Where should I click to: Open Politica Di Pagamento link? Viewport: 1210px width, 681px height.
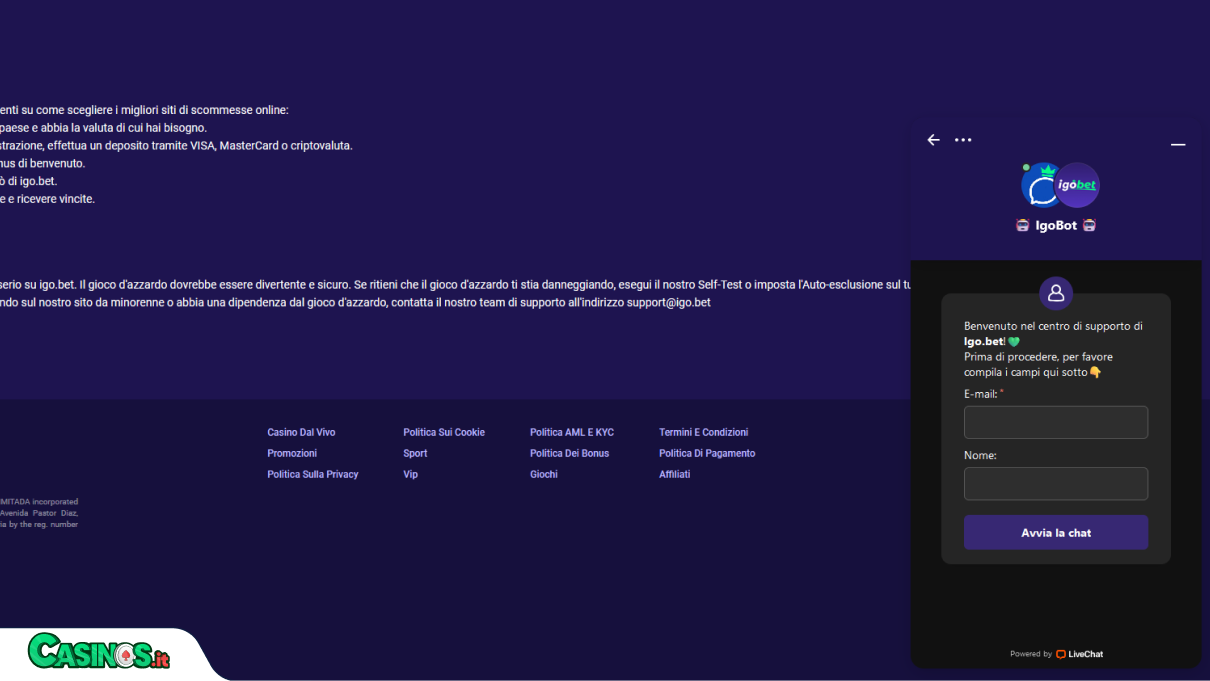(x=707, y=453)
